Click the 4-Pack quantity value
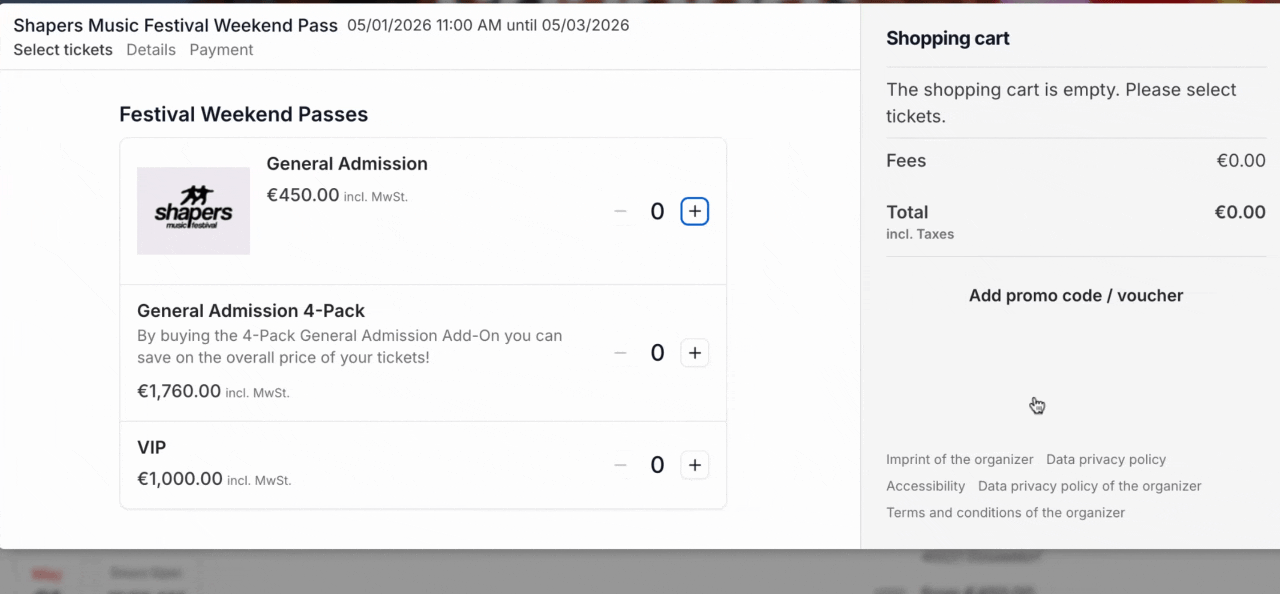 tap(657, 353)
